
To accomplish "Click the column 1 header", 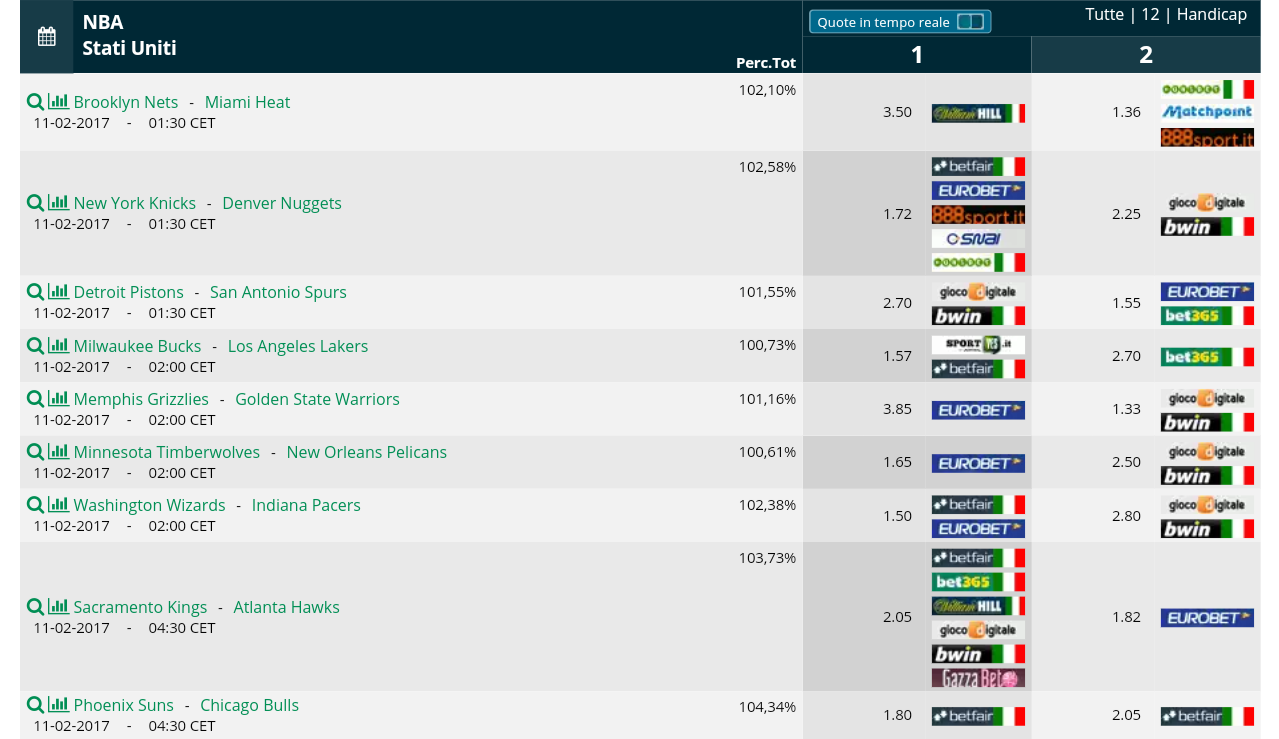I will pyautogui.click(x=916, y=55).
